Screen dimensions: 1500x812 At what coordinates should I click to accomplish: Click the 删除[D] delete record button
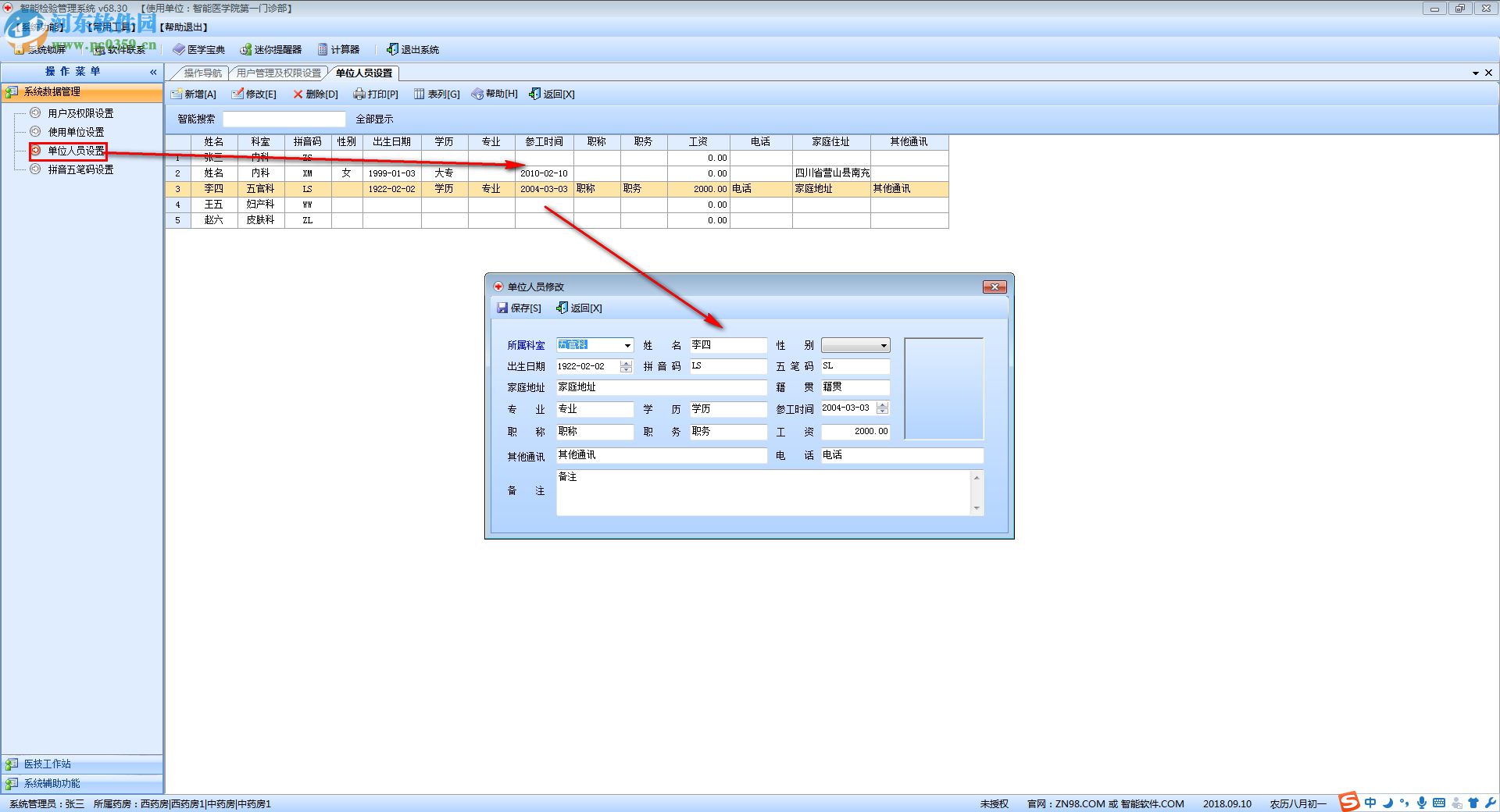coord(316,94)
